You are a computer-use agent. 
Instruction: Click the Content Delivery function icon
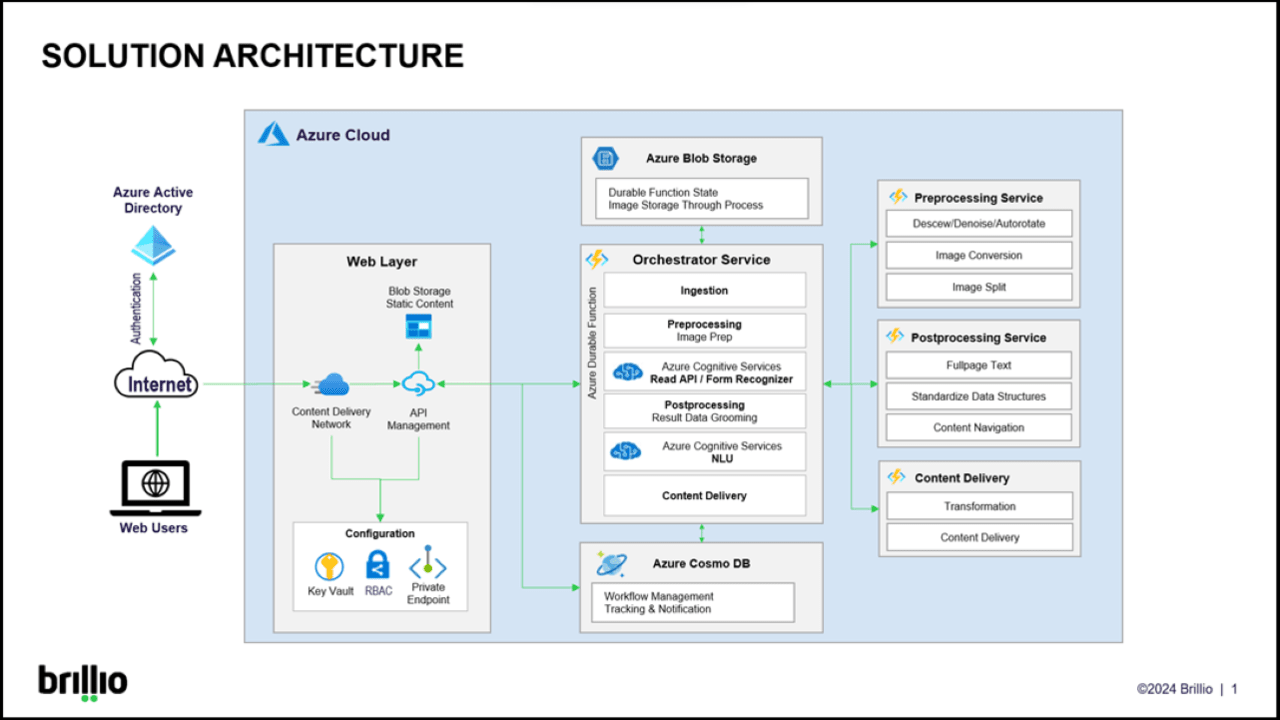pyautogui.click(x=897, y=477)
